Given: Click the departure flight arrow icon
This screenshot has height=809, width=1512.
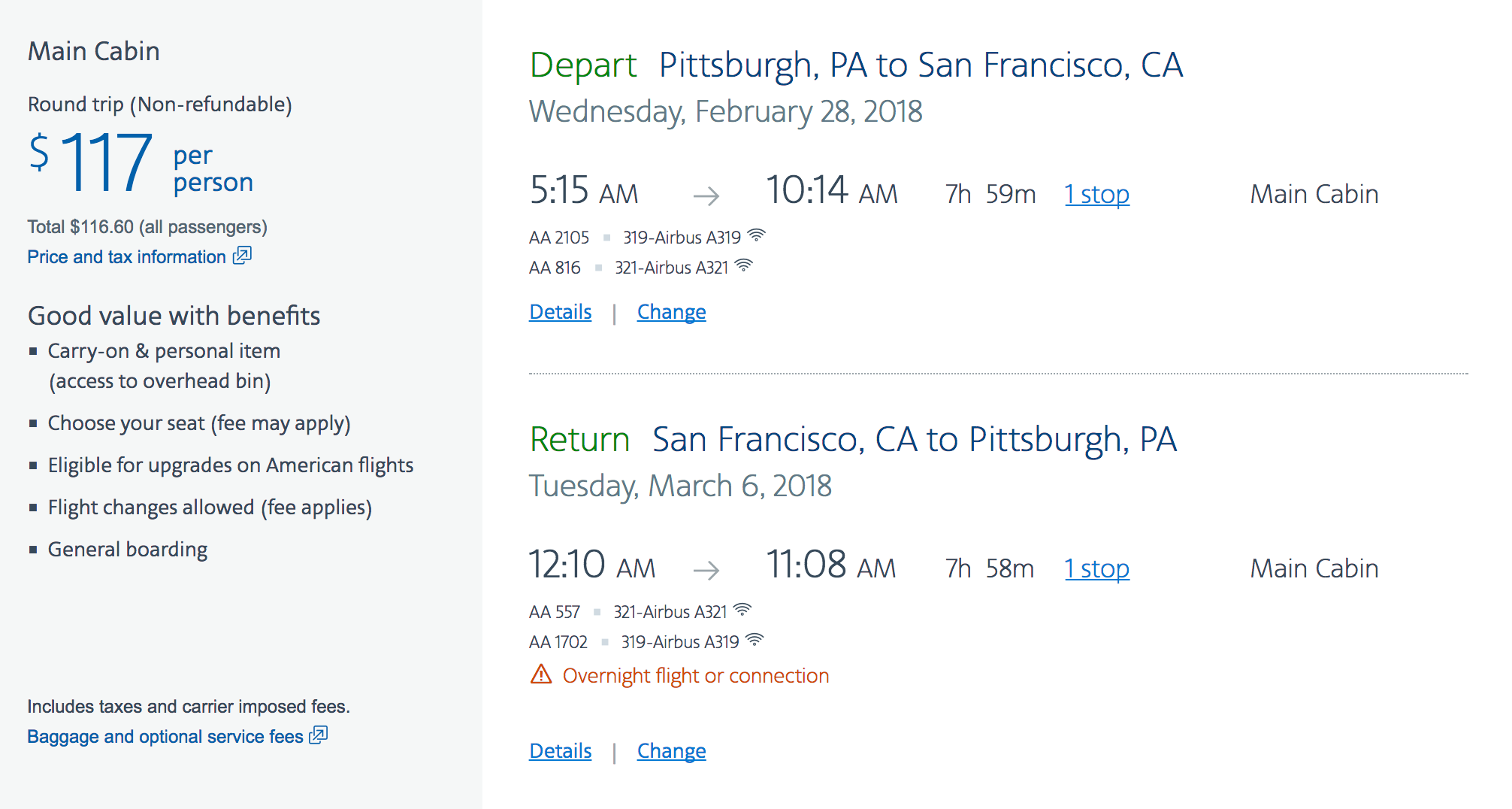Looking at the screenshot, I should pos(706,196).
